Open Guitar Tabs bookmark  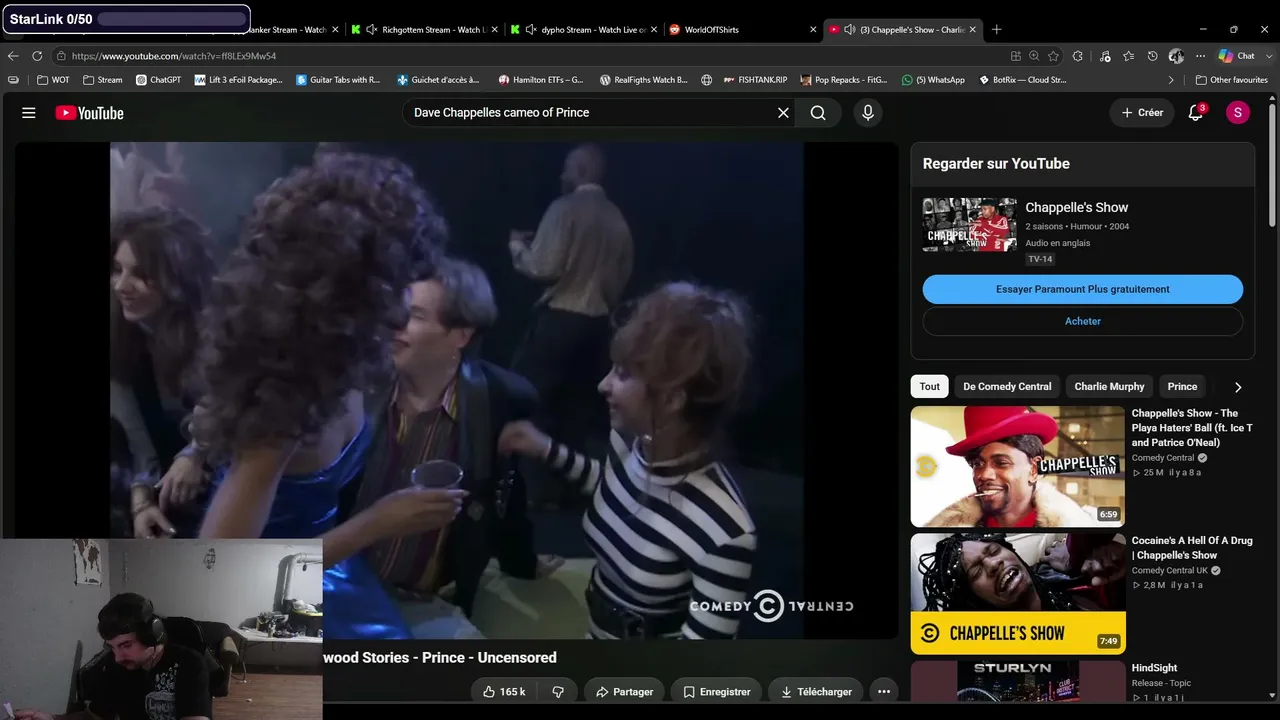tap(338, 80)
